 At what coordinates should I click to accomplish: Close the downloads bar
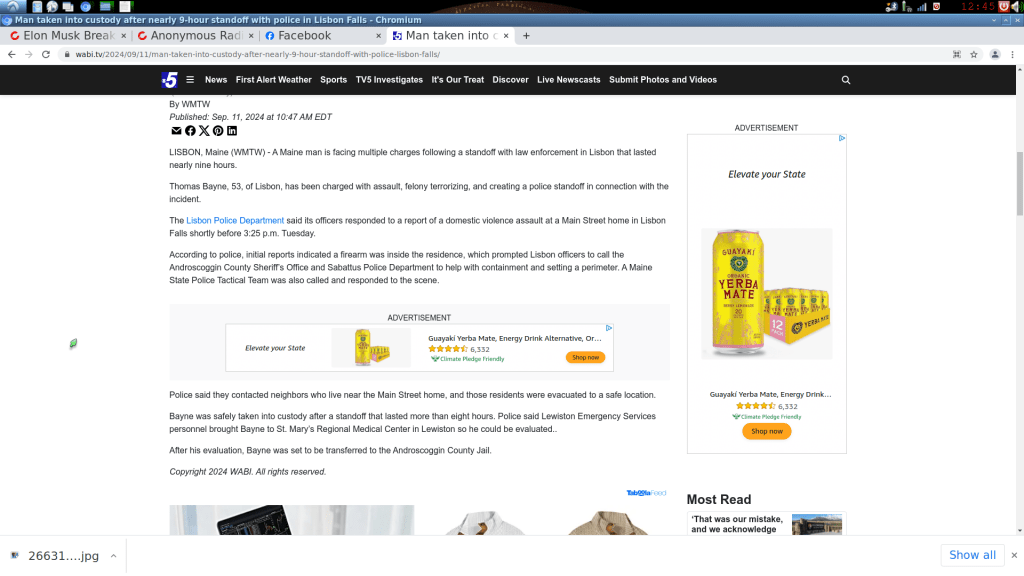pos(1014,555)
